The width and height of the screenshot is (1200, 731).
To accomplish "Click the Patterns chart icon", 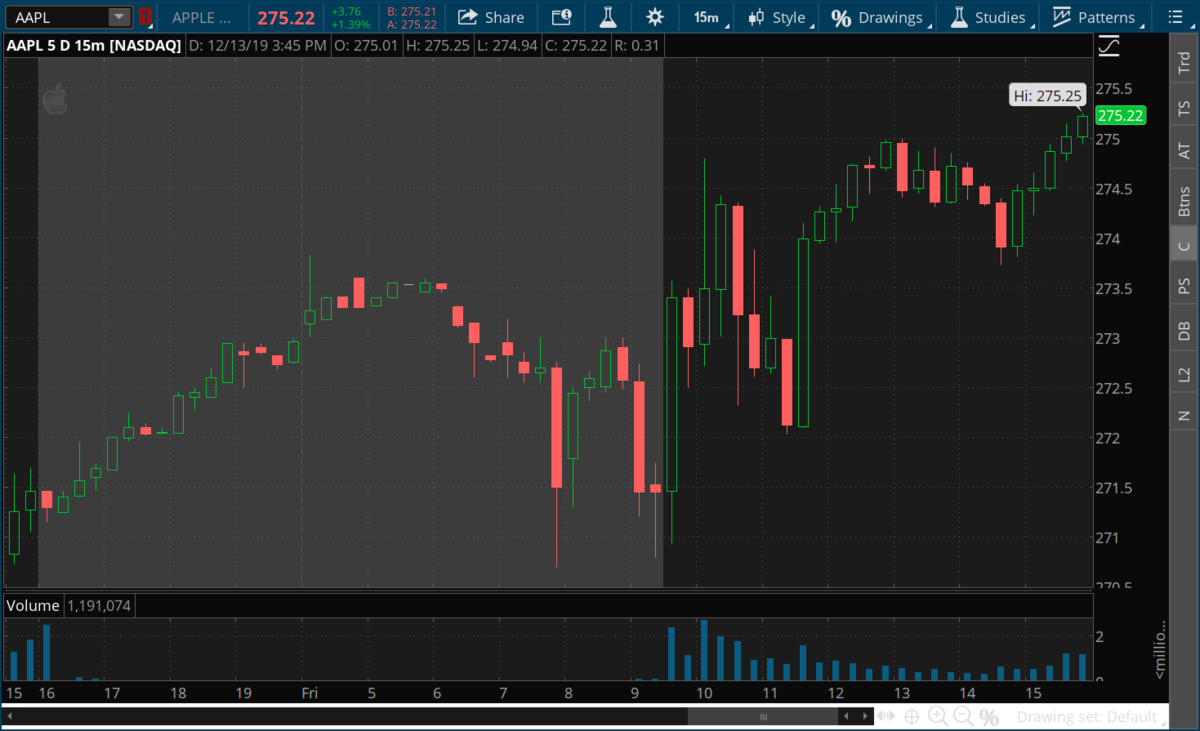I will 1061,17.
